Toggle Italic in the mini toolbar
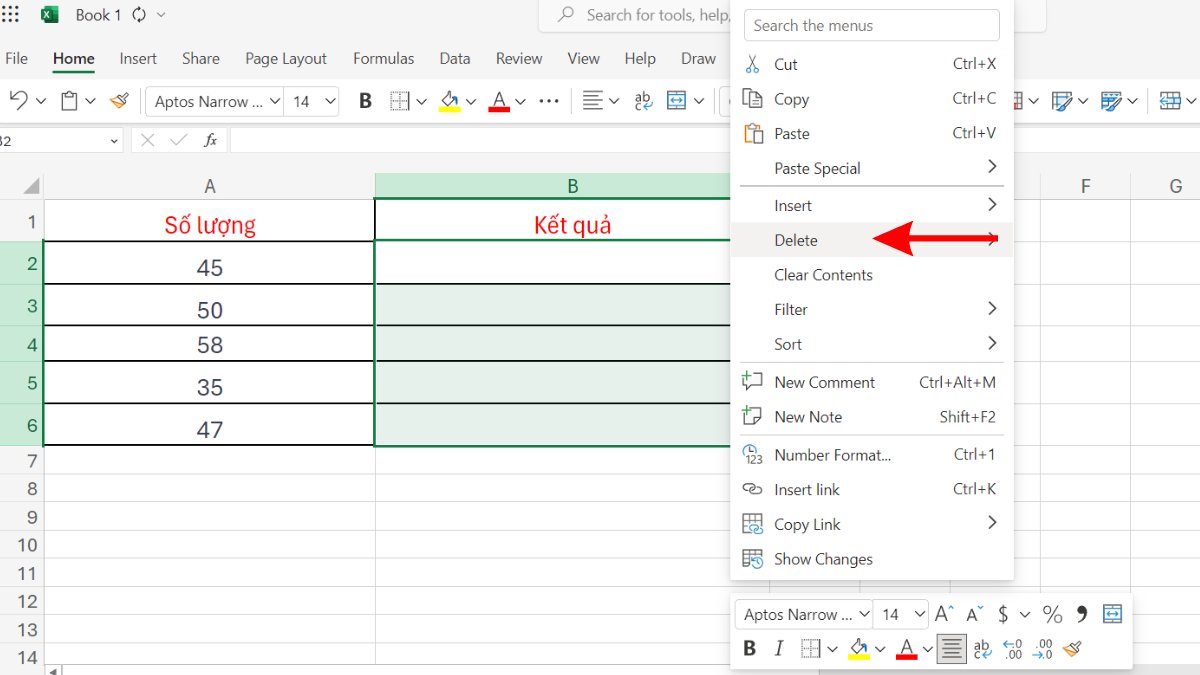 coord(779,649)
